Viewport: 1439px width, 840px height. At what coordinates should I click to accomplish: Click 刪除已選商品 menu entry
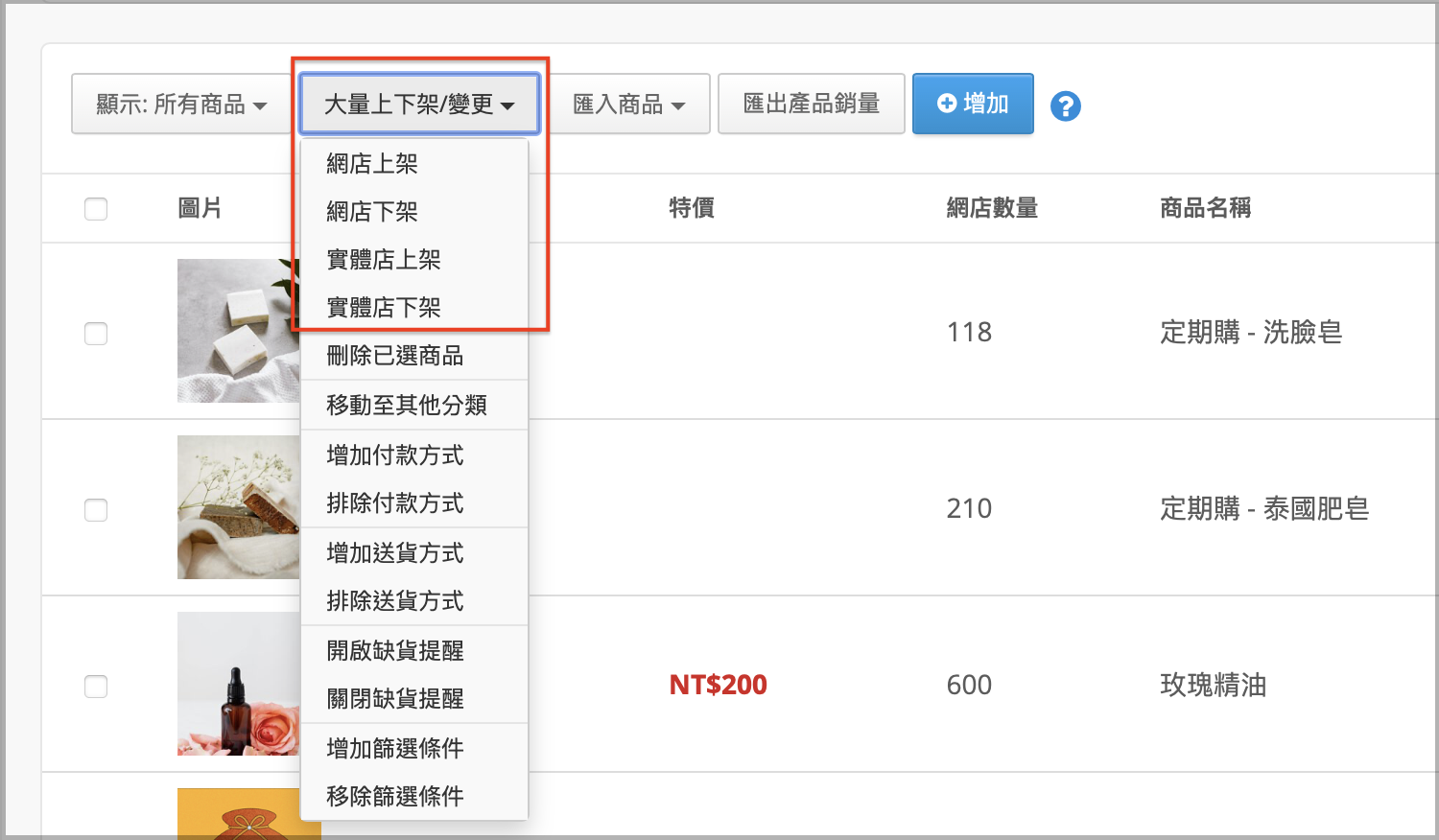pyautogui.click(x=414, y=356)
